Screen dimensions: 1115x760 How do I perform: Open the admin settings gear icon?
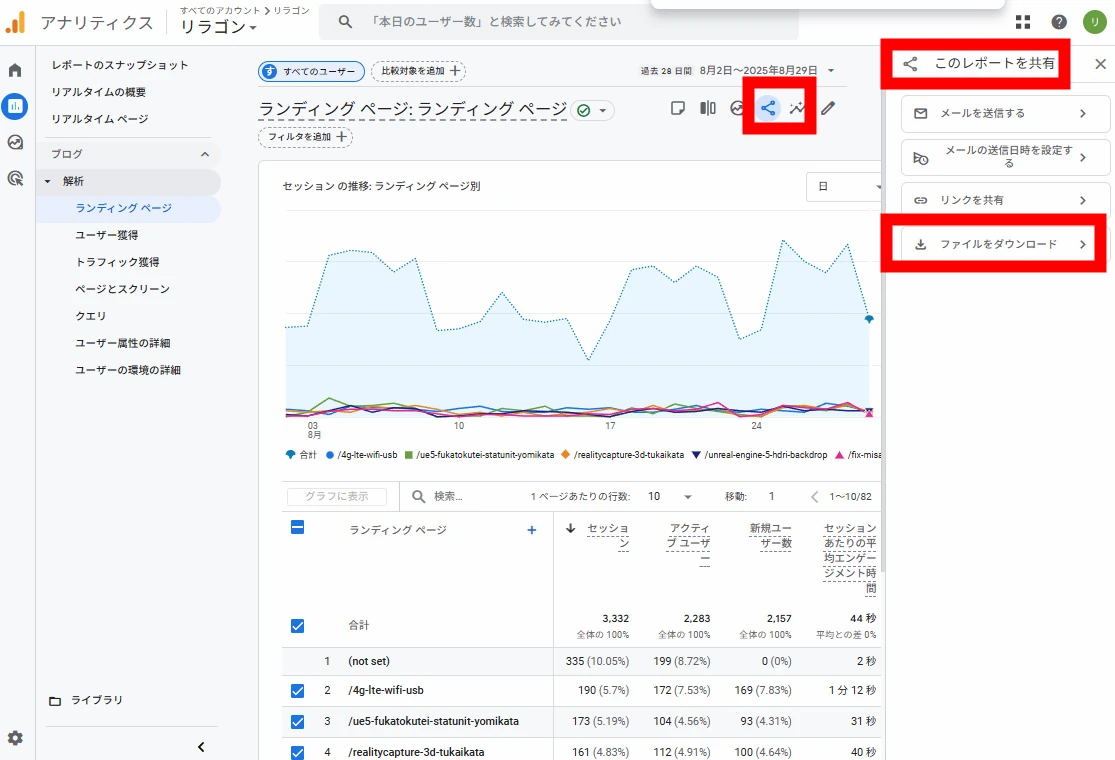click(x=15, y=738)
